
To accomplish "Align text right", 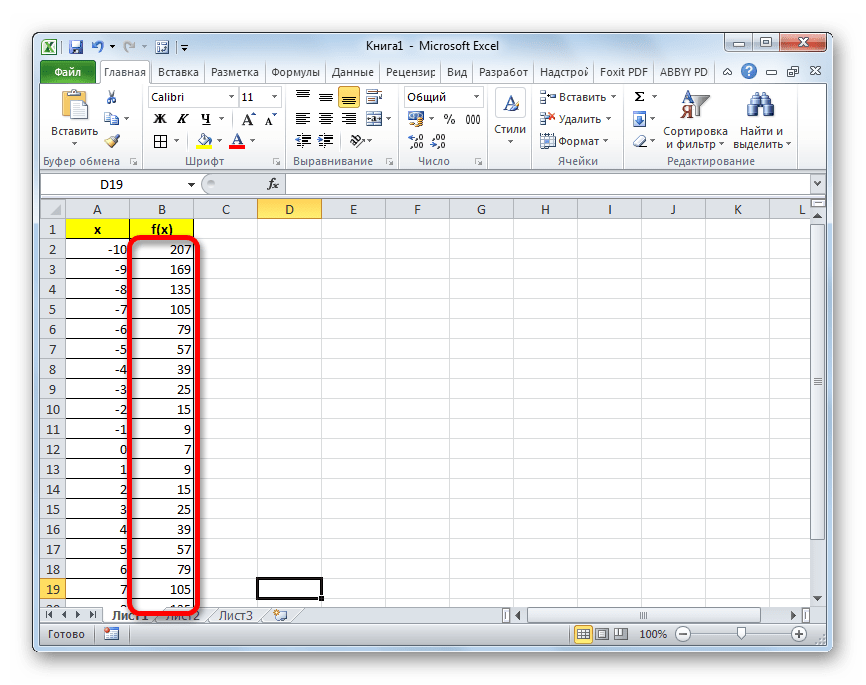I will click(348, 119).
